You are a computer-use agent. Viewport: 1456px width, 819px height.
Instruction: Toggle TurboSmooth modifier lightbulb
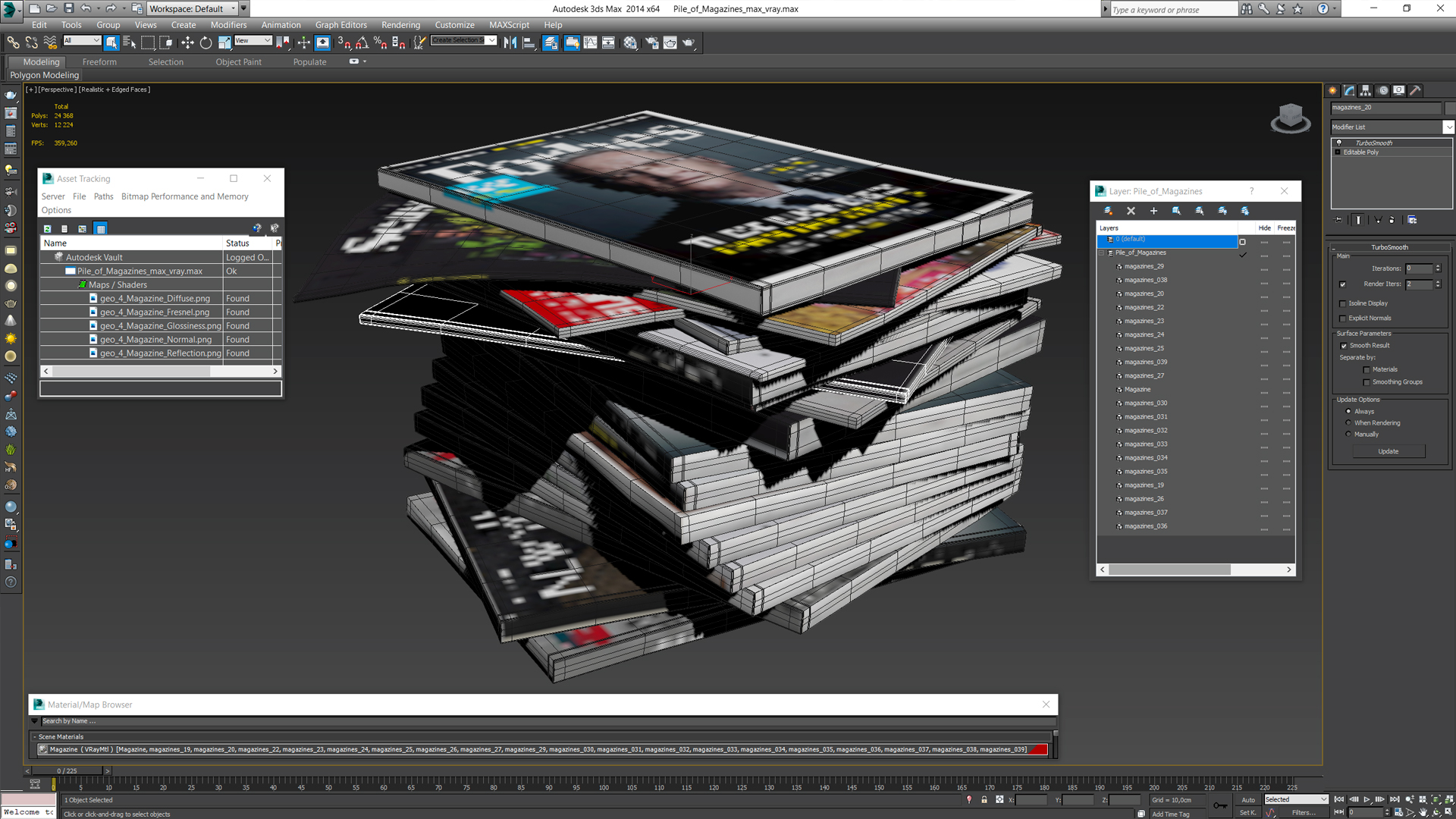(x=1338, y=143)
